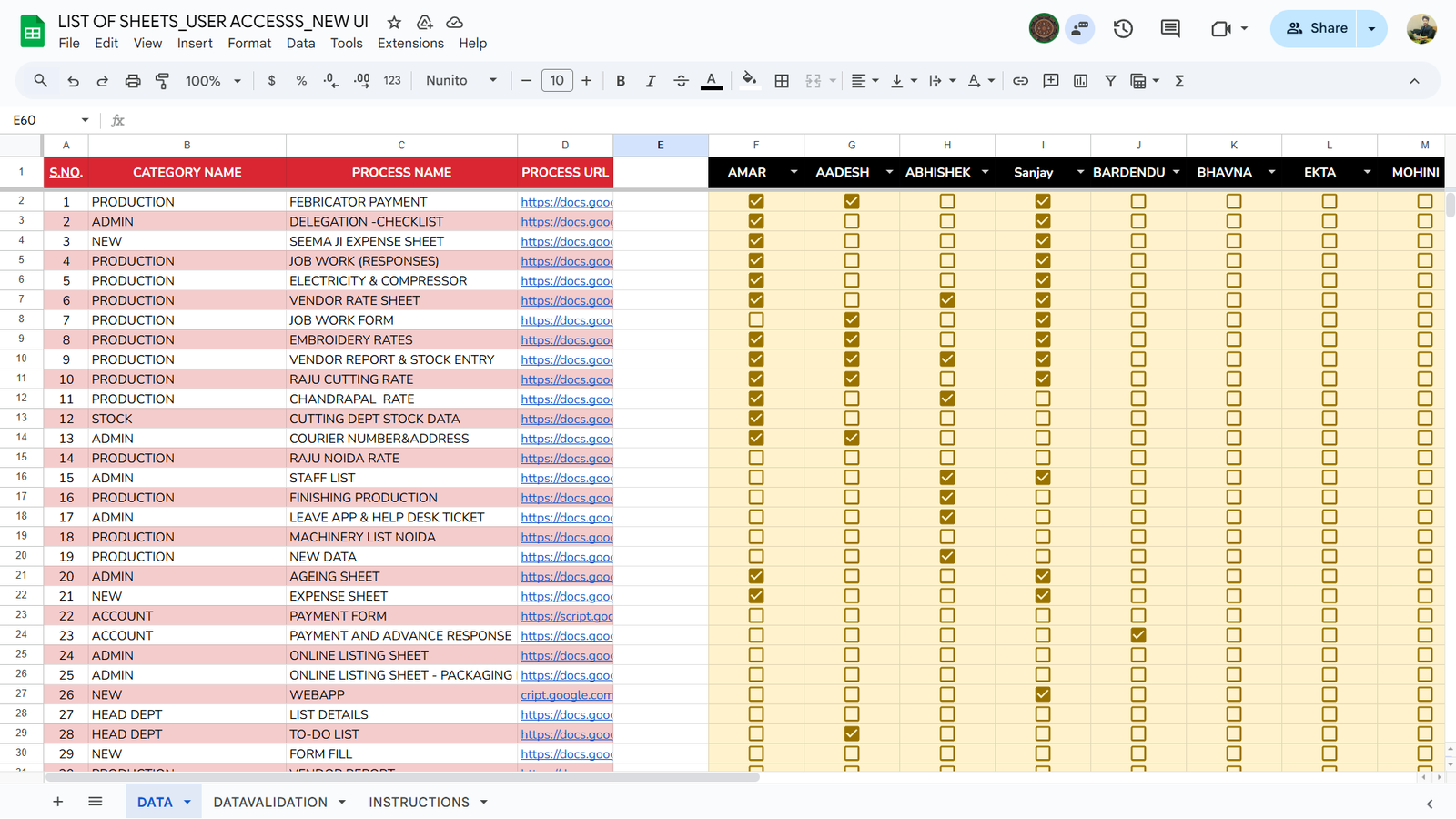Uncheck BARDENDU checkbox for PAYMENT AND ADVANCE RESPONSE

pos(1138,635)
